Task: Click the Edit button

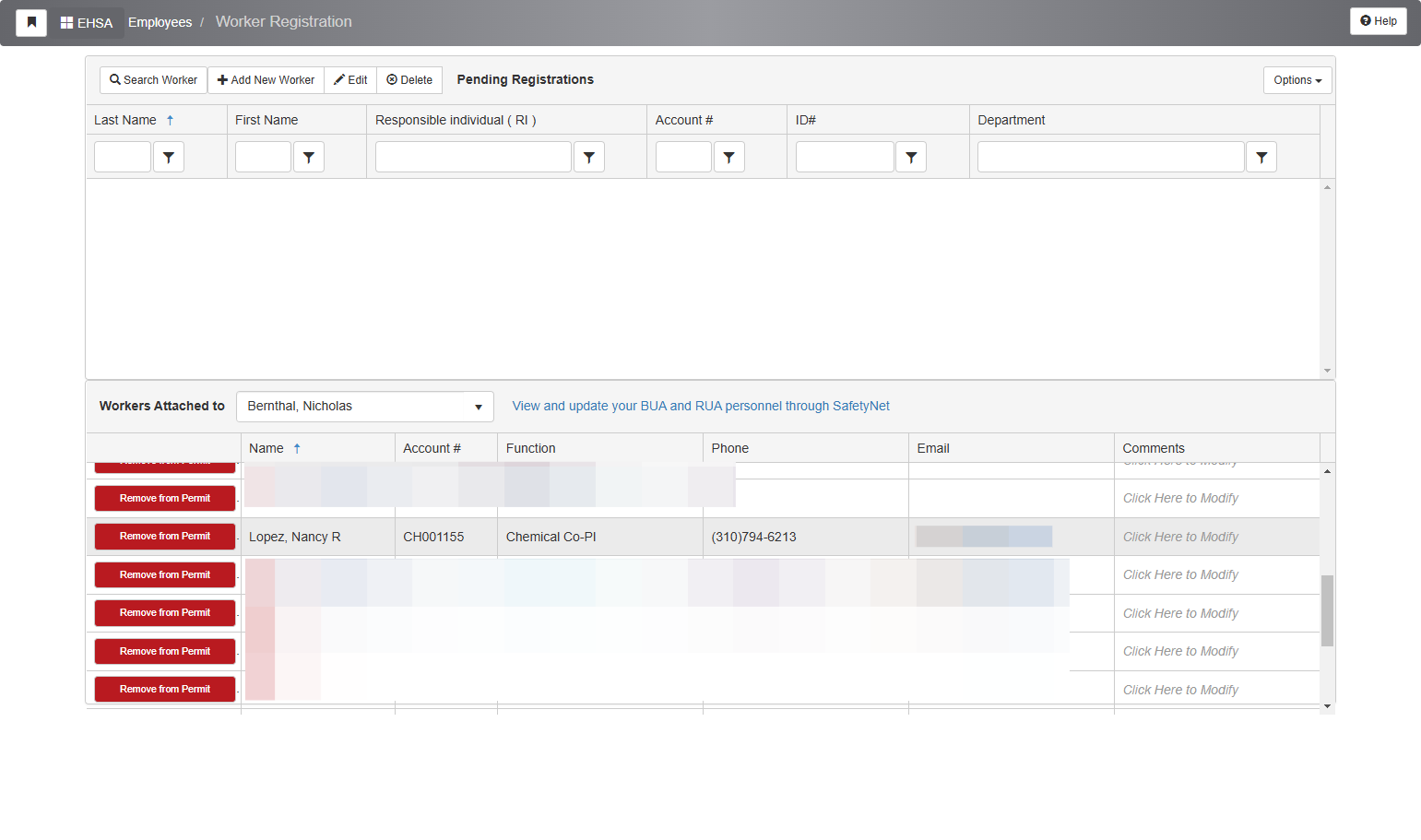Action: 350,80
